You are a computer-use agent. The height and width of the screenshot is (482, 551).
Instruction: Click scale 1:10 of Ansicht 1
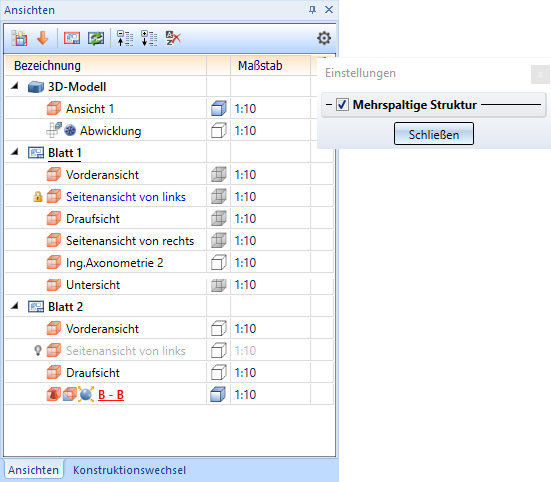coord(245,109)
